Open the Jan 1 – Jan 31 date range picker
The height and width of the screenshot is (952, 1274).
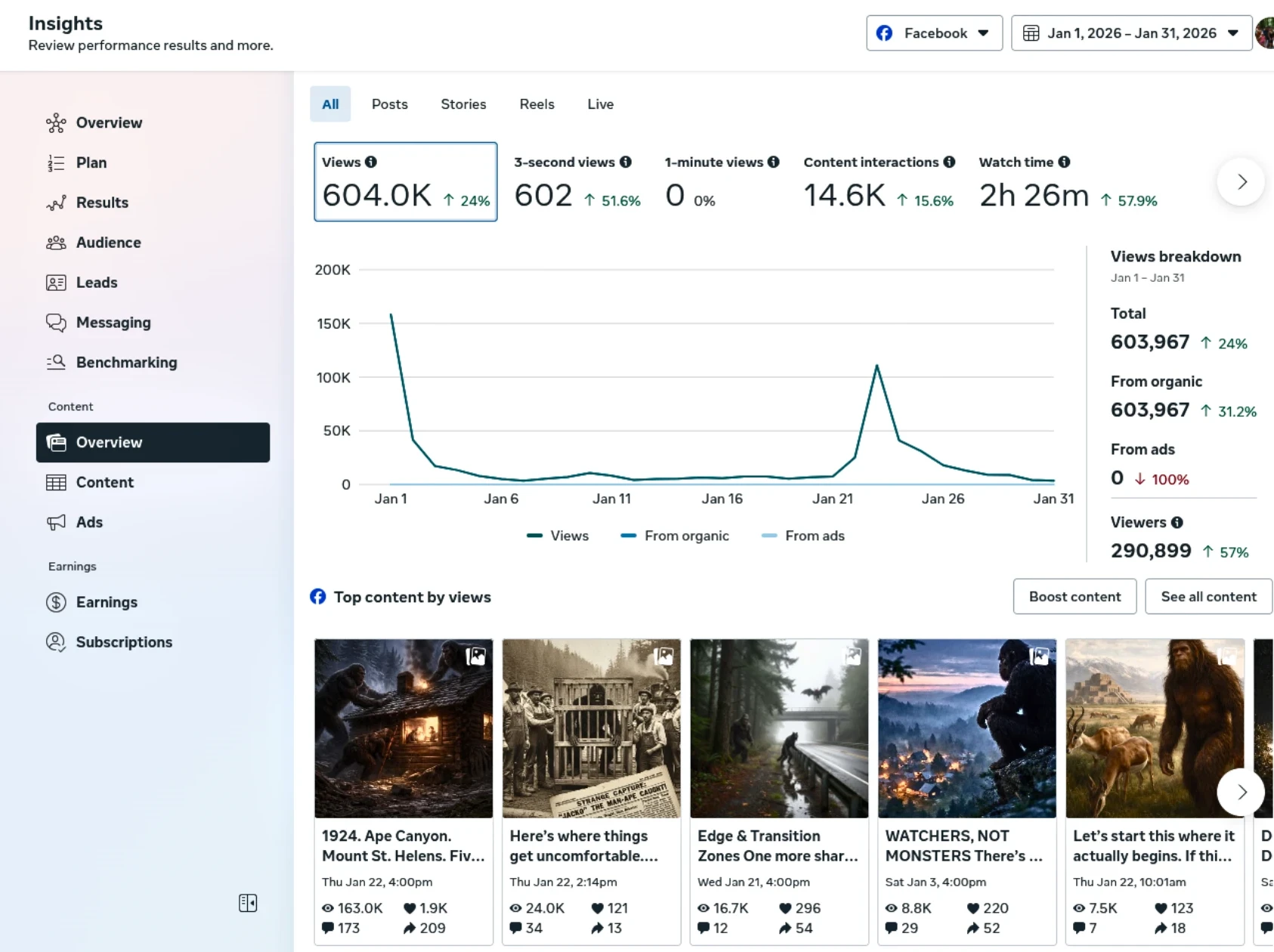[1130, 33]
